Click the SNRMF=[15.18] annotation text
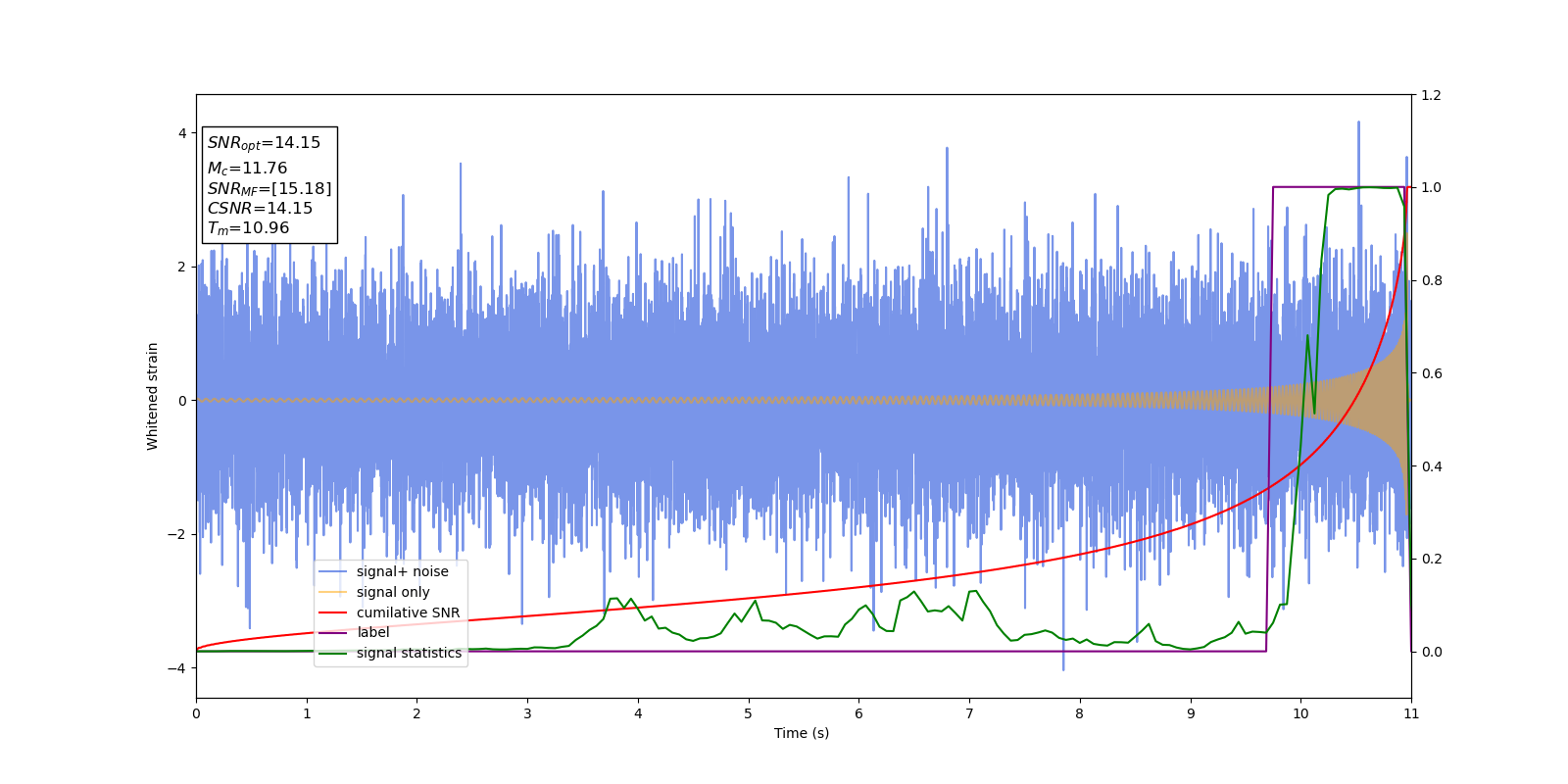 point(269,188)
